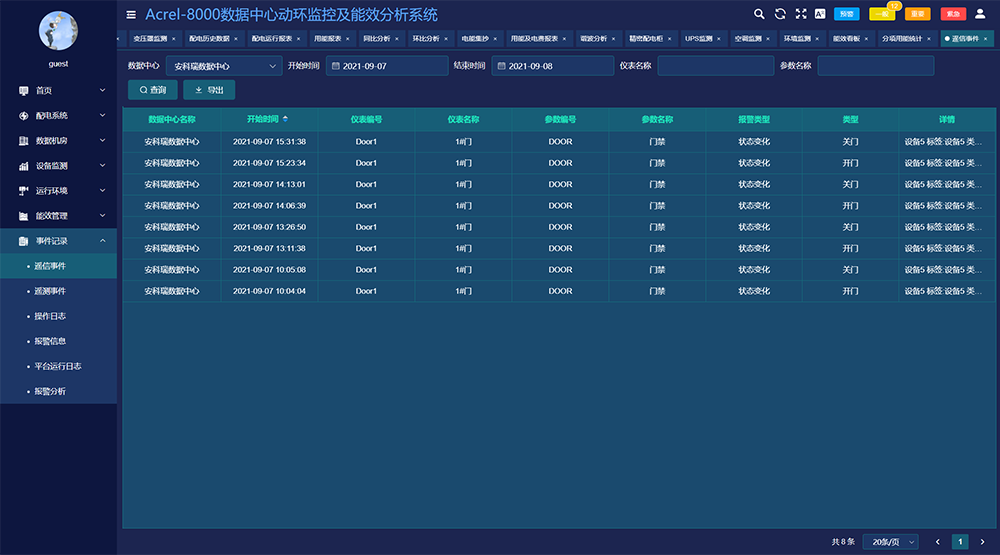Sort table by 开始时间 column arrow
The image size is (1000, 555).
pos(285,118)
